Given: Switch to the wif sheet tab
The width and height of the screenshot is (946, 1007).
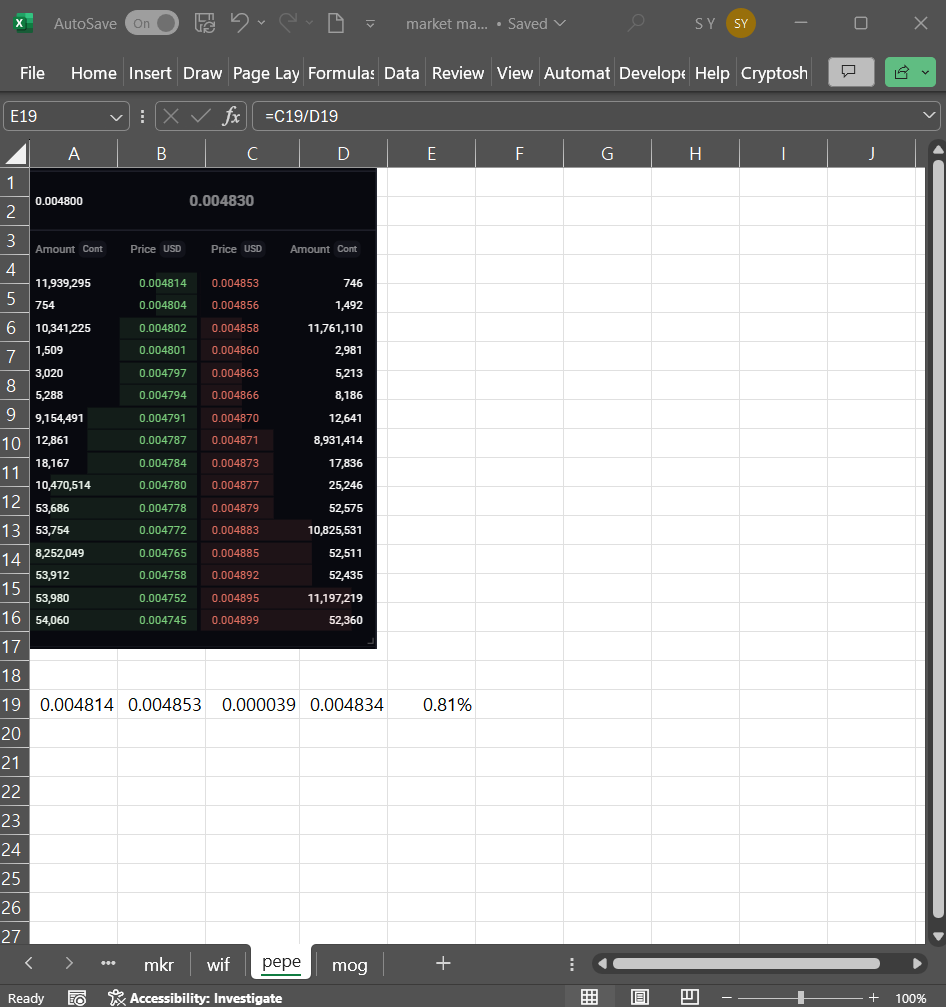Looking at the screenshot, I should coord(218,965).
